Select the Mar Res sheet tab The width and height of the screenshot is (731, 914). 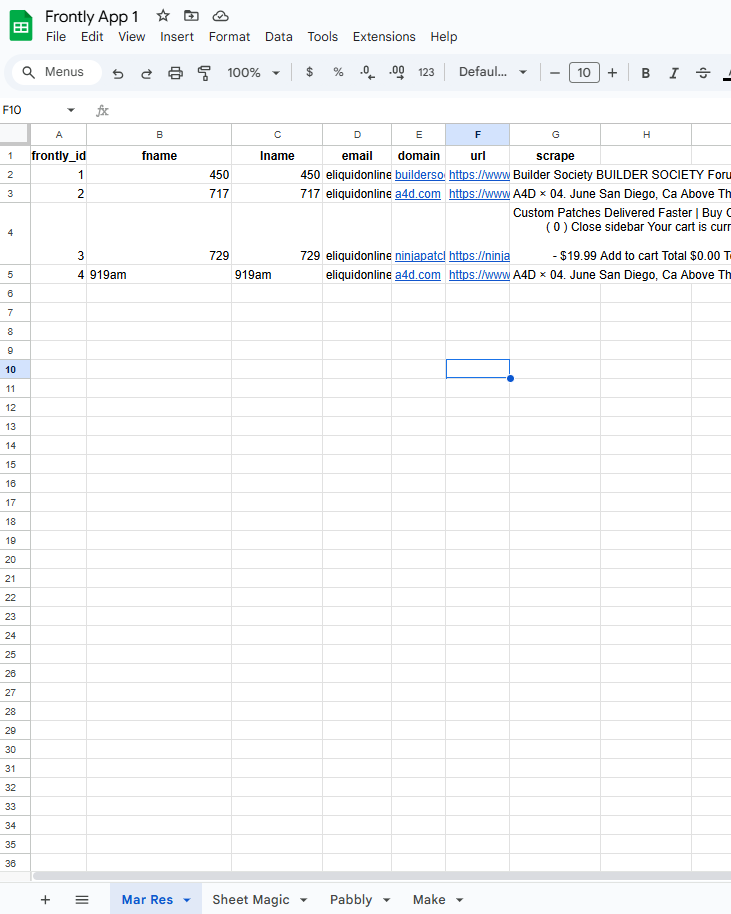point(147,899)
